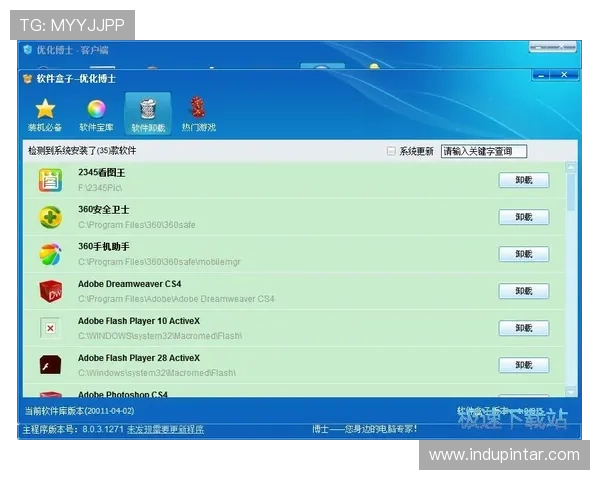Click path C:\Program Files\360\360safe
Screen dimensions: 600x480
tap(137, 225)
